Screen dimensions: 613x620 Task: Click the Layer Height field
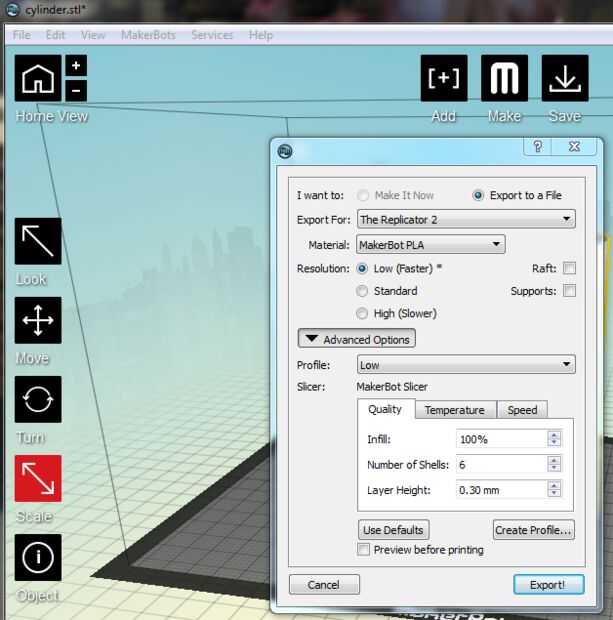click(x=502, y=490)
